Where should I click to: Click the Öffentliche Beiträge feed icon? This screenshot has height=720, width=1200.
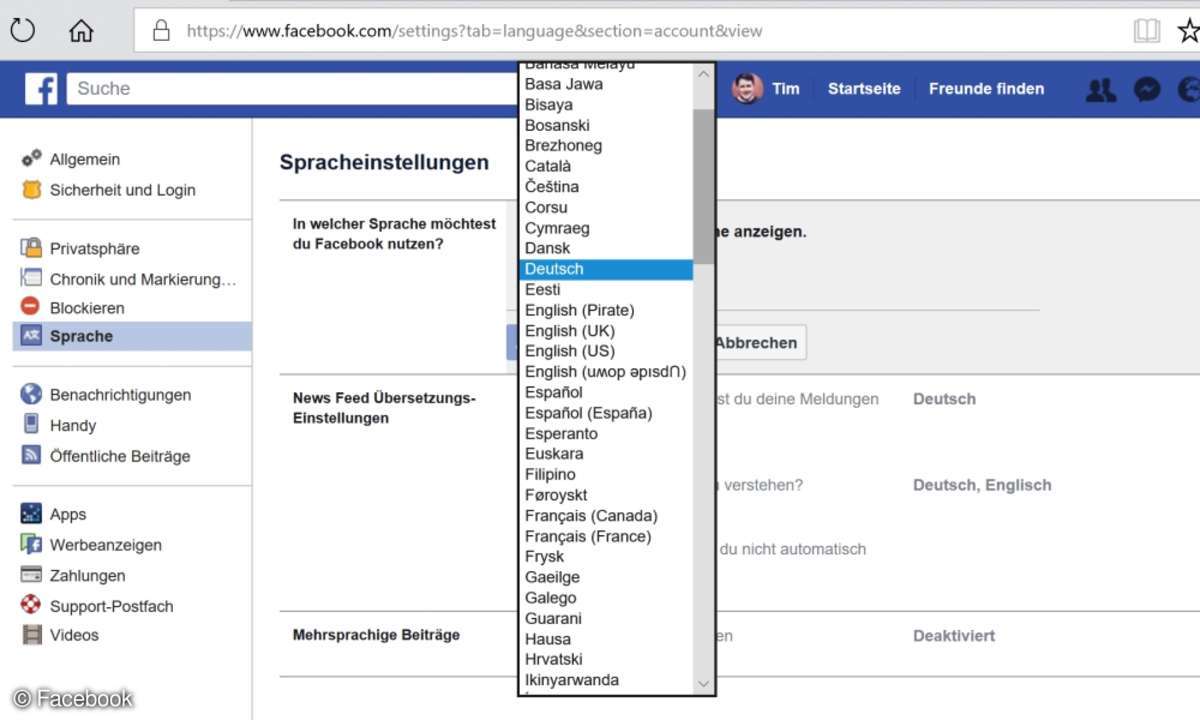coord(31,455)
